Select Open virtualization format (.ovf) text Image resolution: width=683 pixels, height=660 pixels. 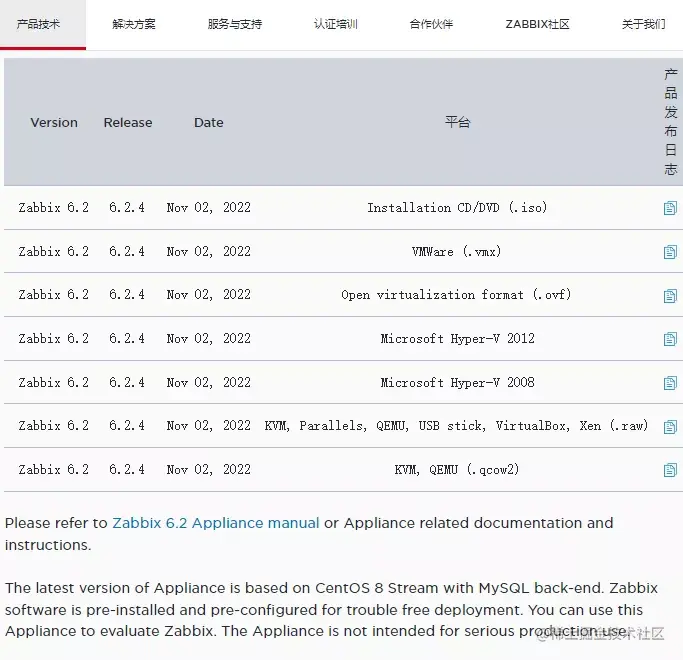(456, 295)
